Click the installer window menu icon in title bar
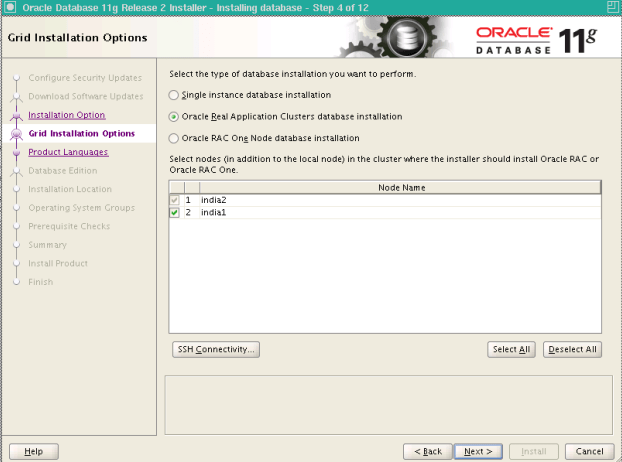The image size is (622, 462). click(x=10, y=7)
